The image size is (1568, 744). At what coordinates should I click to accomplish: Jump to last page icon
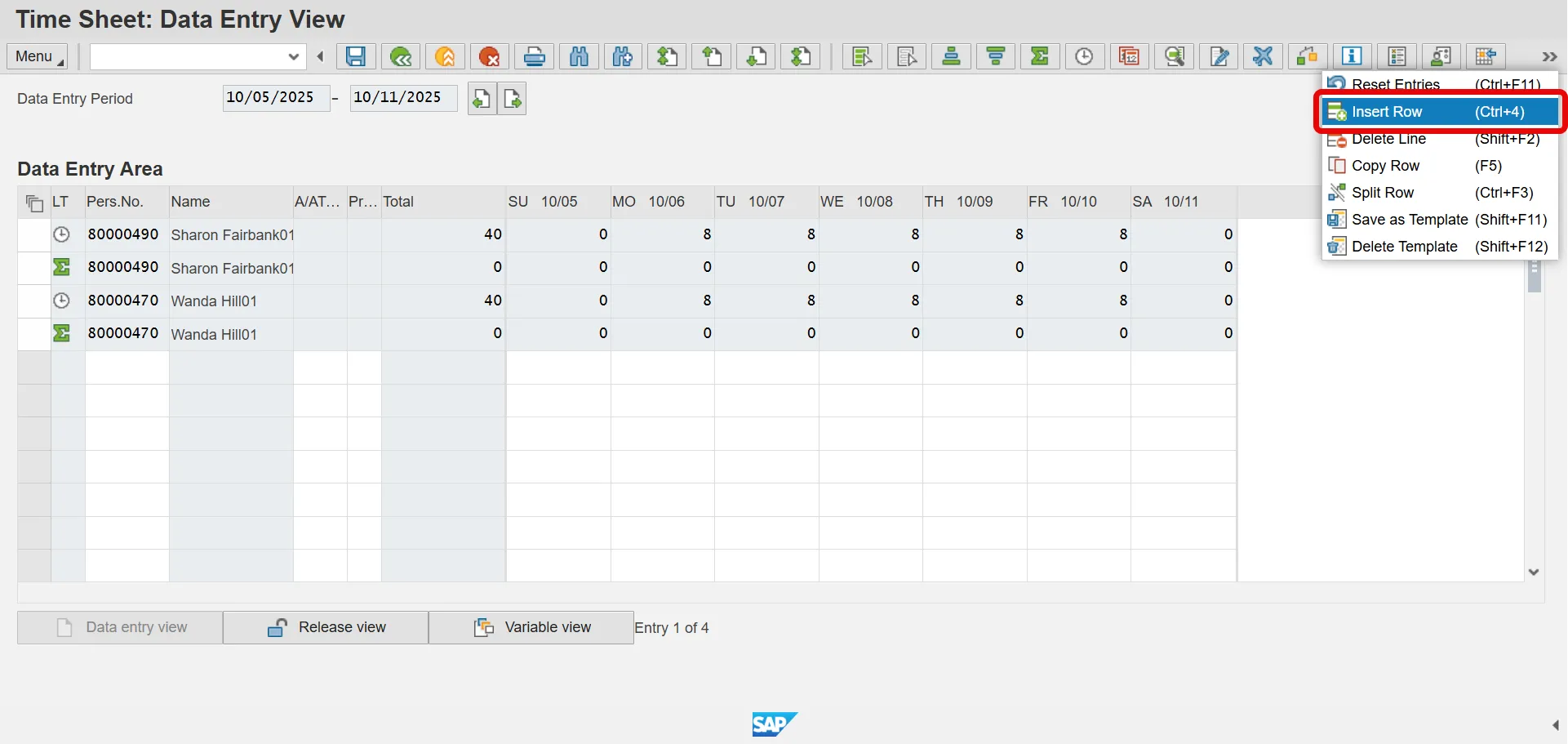802,56
